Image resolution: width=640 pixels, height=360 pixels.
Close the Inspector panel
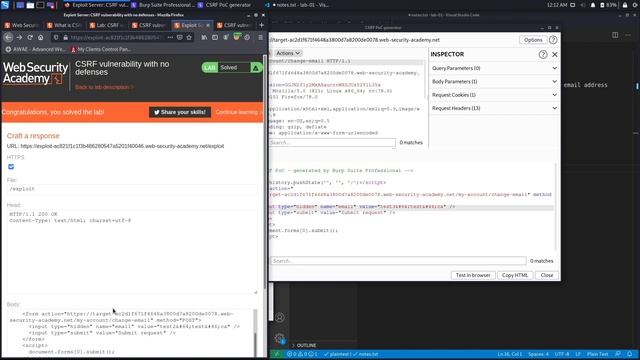555,54
